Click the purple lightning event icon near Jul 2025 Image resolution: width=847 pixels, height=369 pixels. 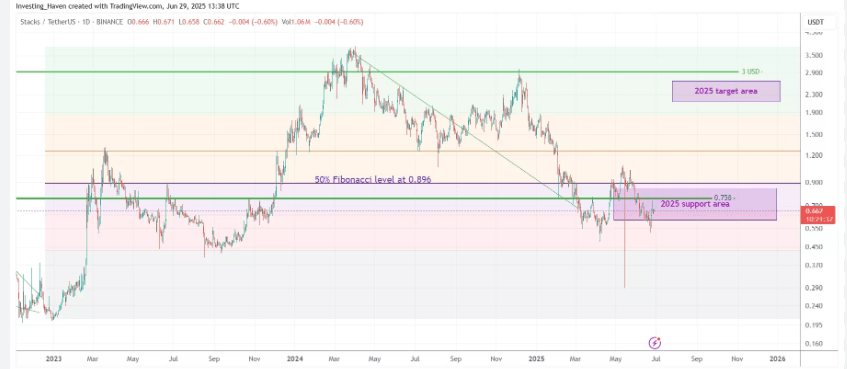click(x=655, y=342)
